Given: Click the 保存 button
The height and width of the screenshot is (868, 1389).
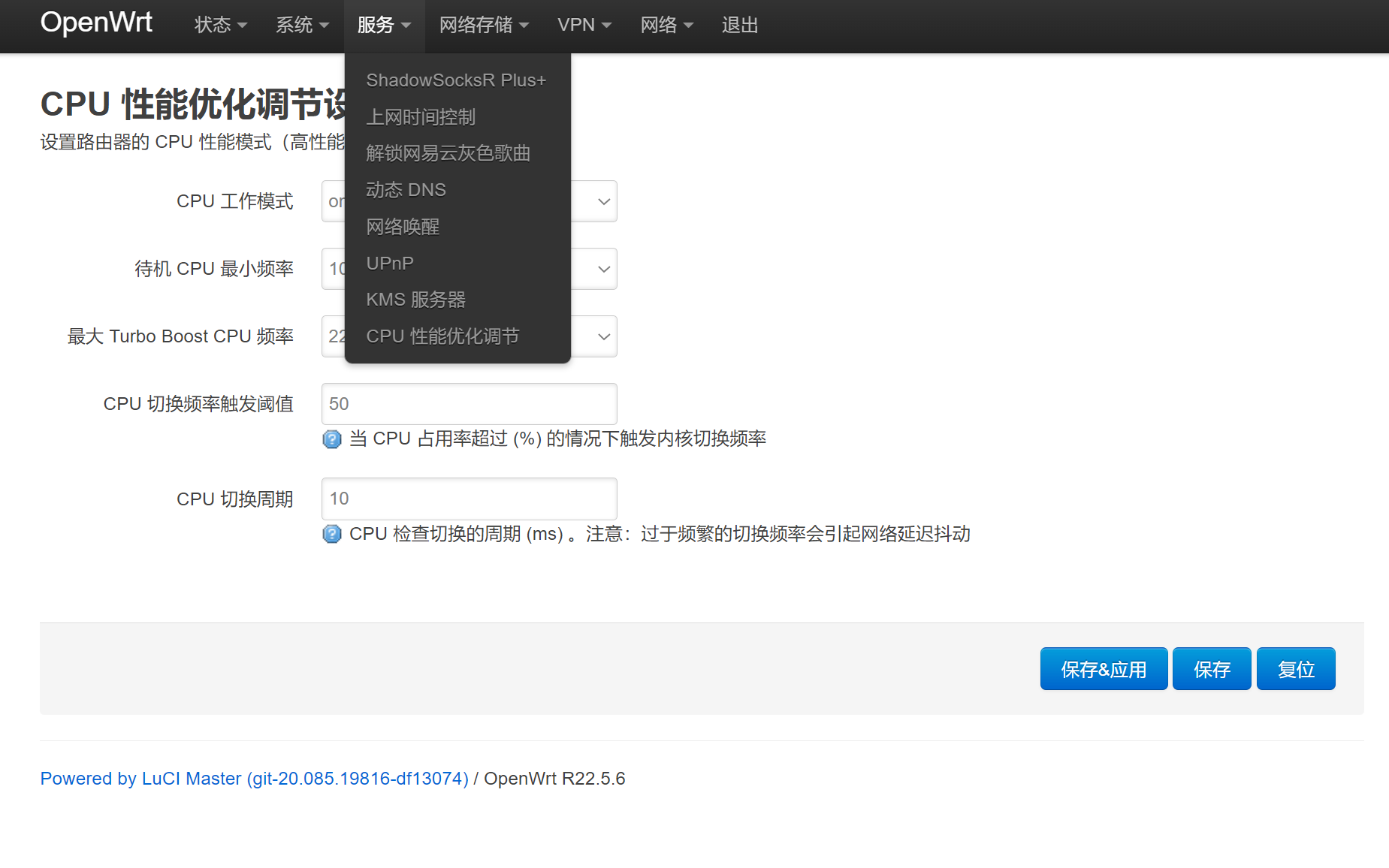Looking at the screenshot, I should [1211, 669].
